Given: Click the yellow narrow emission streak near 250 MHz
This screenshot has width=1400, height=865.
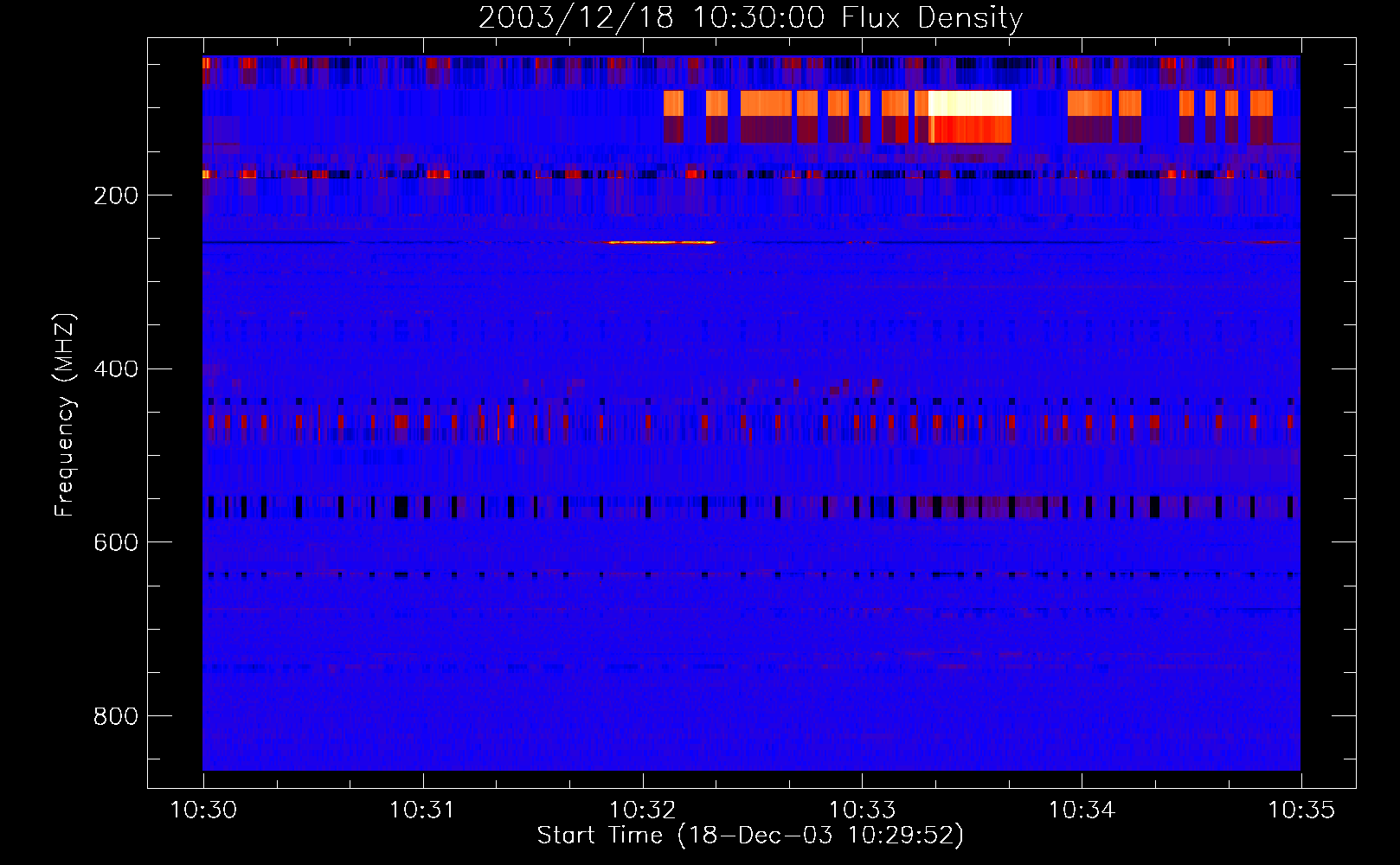Looking at the screenshot, I should (662, 243).
